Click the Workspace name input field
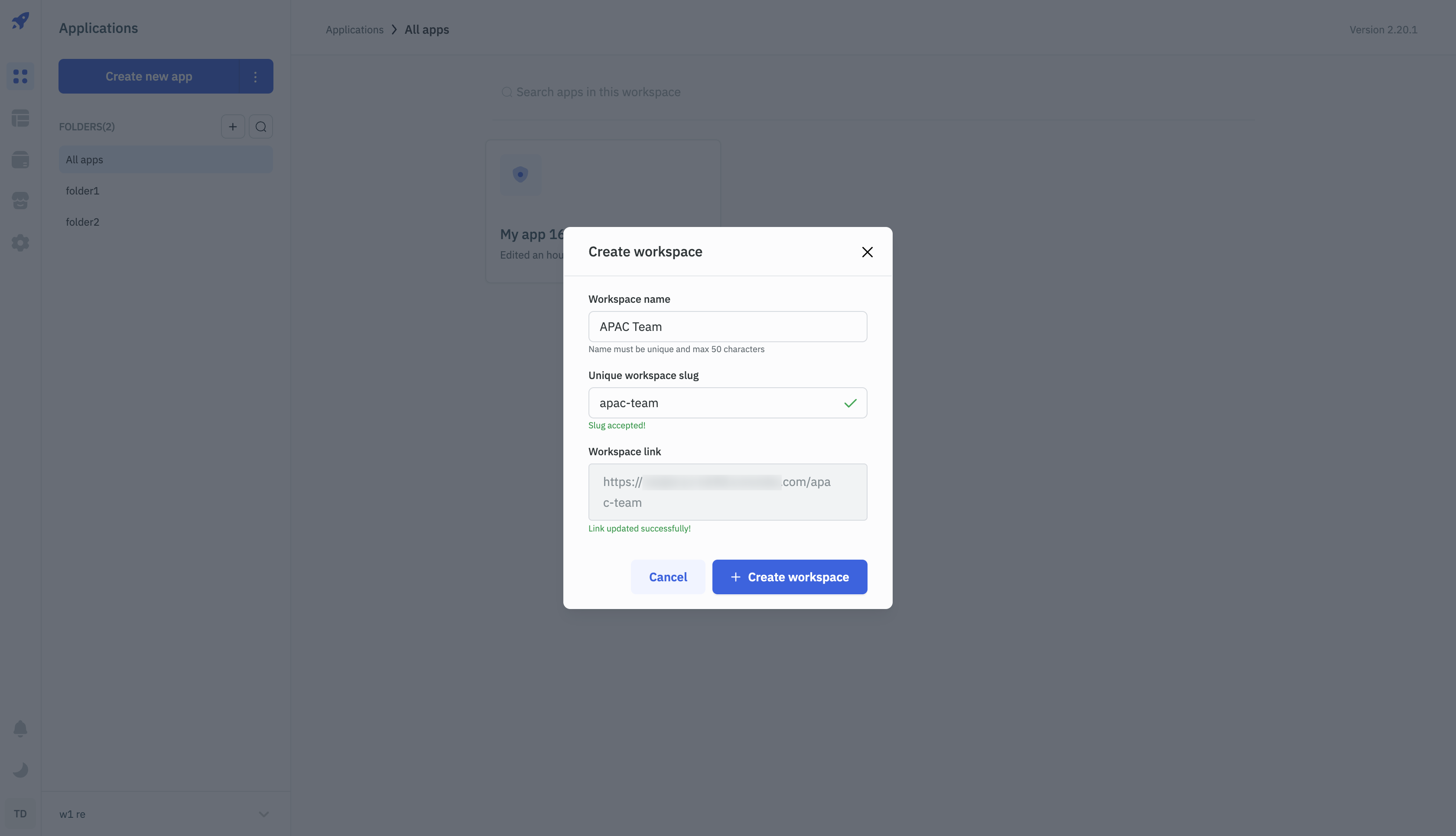This screenshot has width=1456, height=836. tap(728, 327)
